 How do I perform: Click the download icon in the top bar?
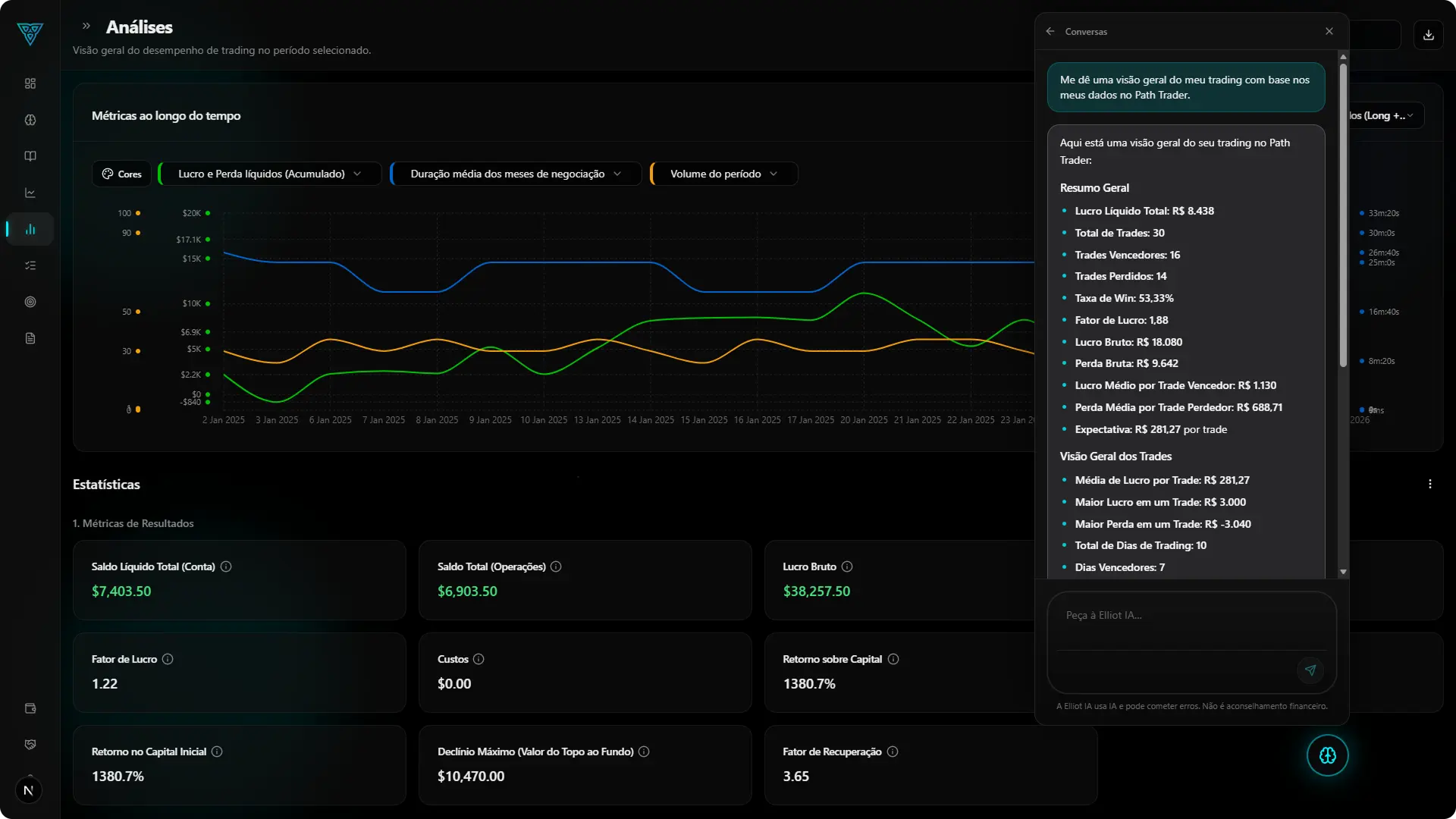[x=1429, y=34]
